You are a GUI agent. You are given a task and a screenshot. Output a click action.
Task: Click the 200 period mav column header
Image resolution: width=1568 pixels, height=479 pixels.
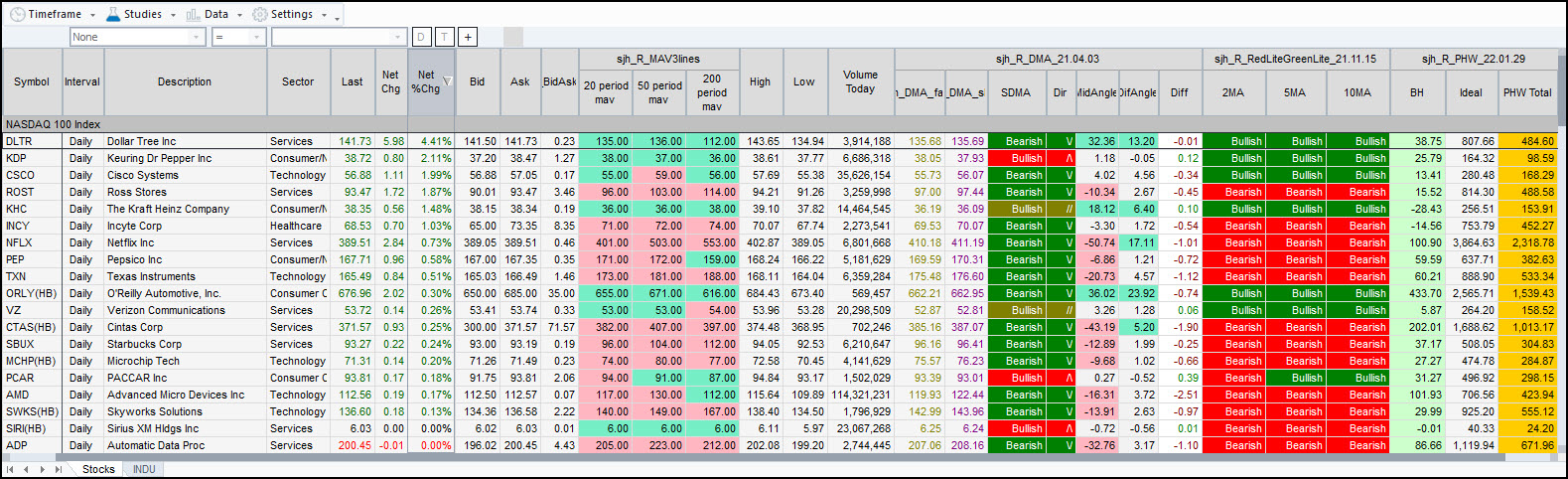point(712,92)
